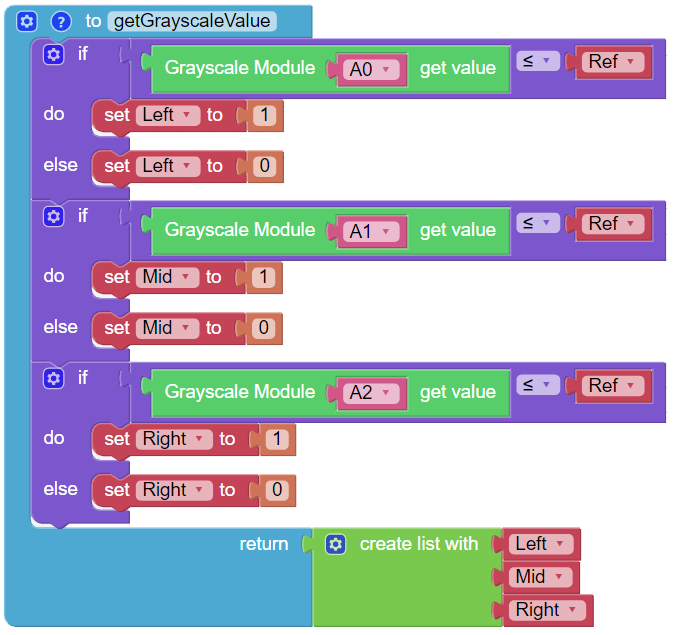Open the Left variable dropdown in the do set block
Viewport: 673px width, 635px height.
(x=168, y=115)
